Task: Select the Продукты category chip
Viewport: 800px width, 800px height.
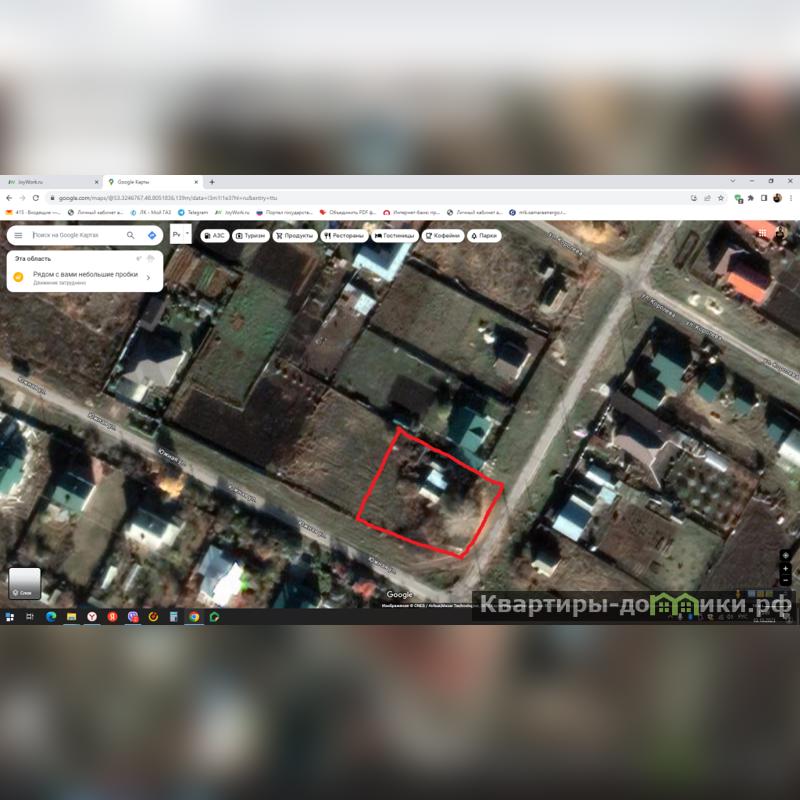Action: [x=295, y=236]
